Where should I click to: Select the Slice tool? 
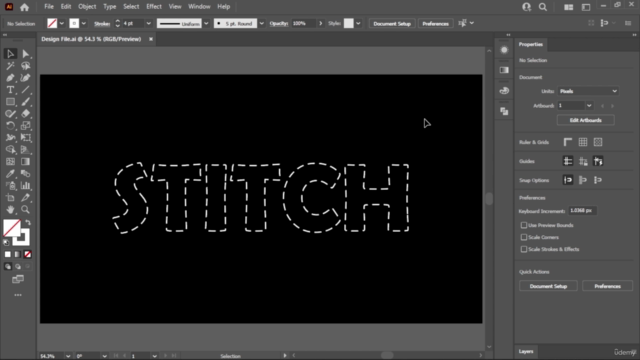(x=25, y=198)
